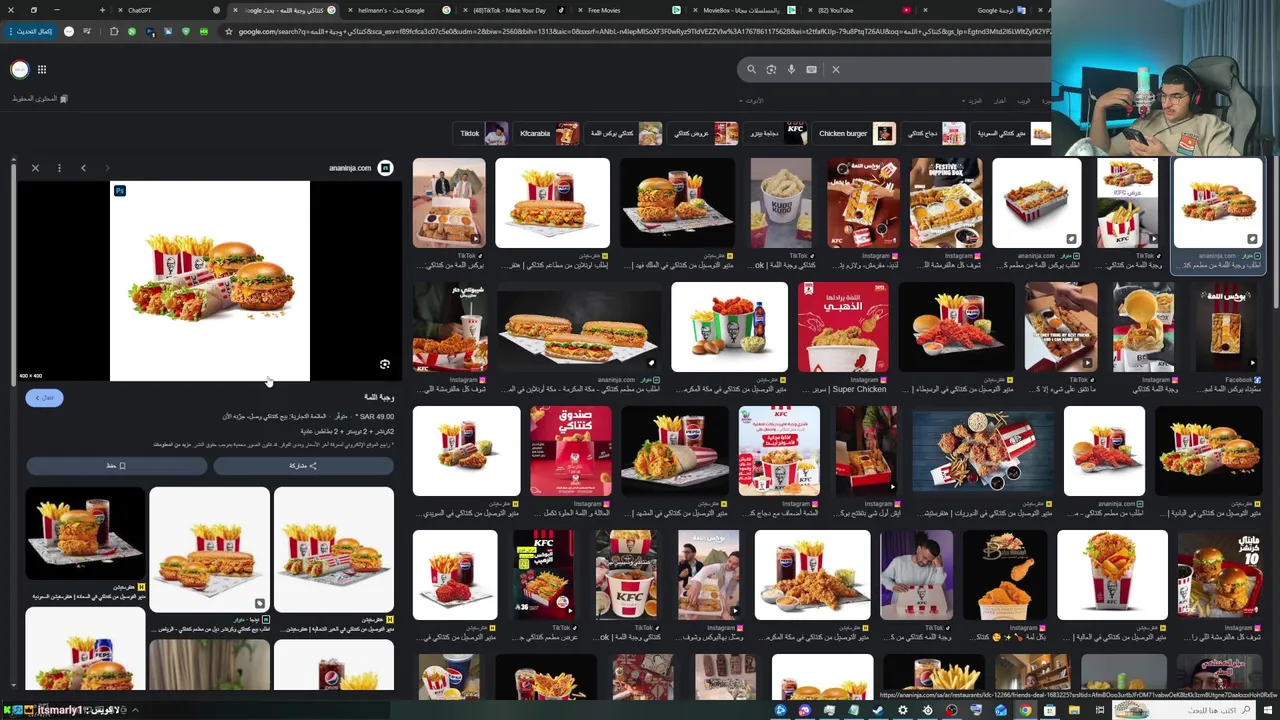Start search by image camera icon

[771, 69]
